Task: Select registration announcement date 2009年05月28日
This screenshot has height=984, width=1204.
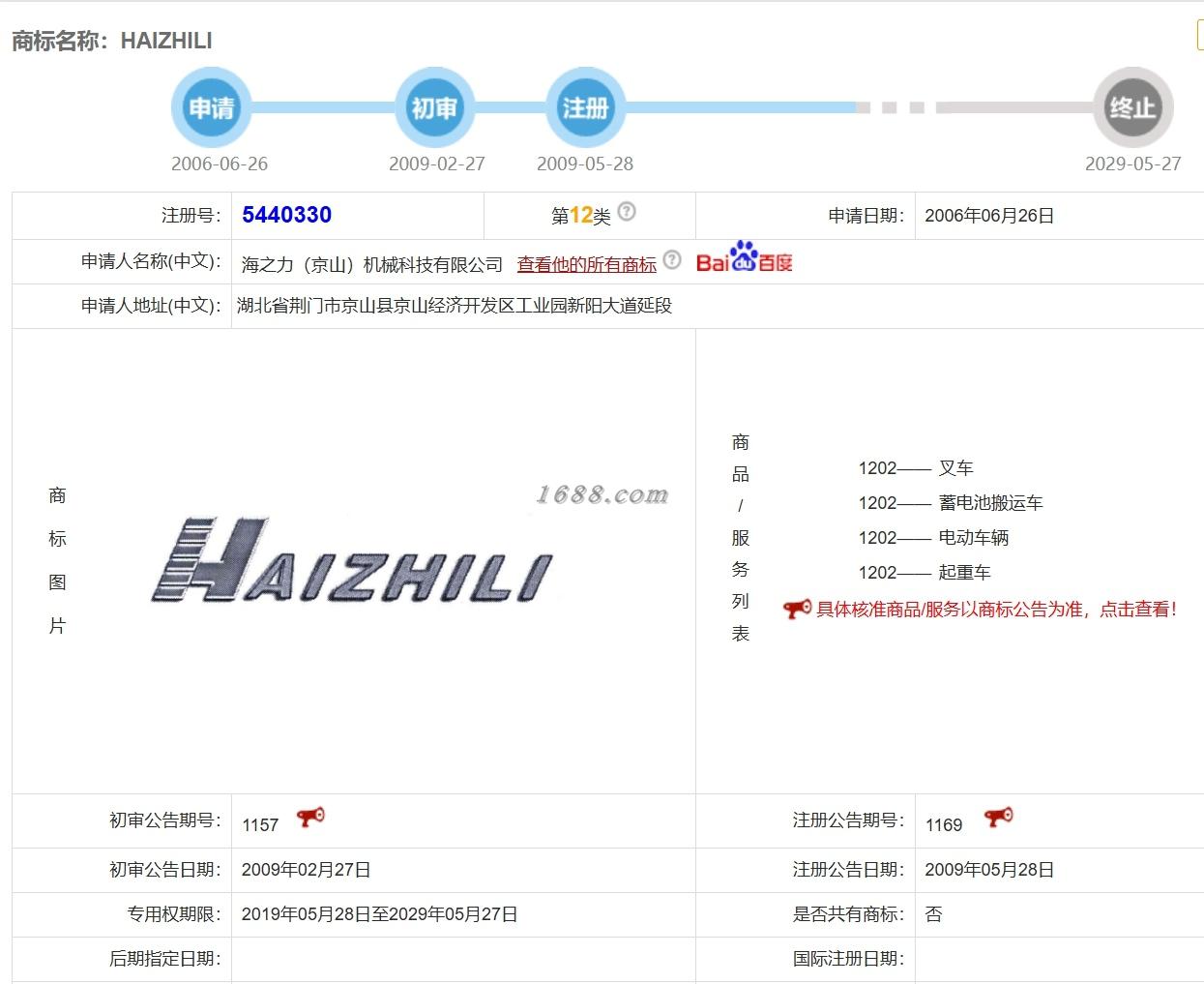Action: point(989,870)
